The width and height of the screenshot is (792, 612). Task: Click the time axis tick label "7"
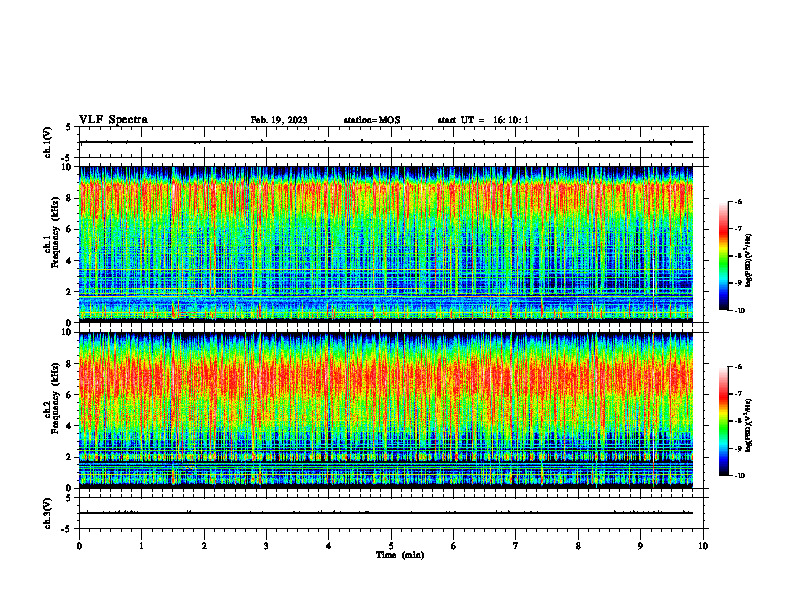pos(516,546)
